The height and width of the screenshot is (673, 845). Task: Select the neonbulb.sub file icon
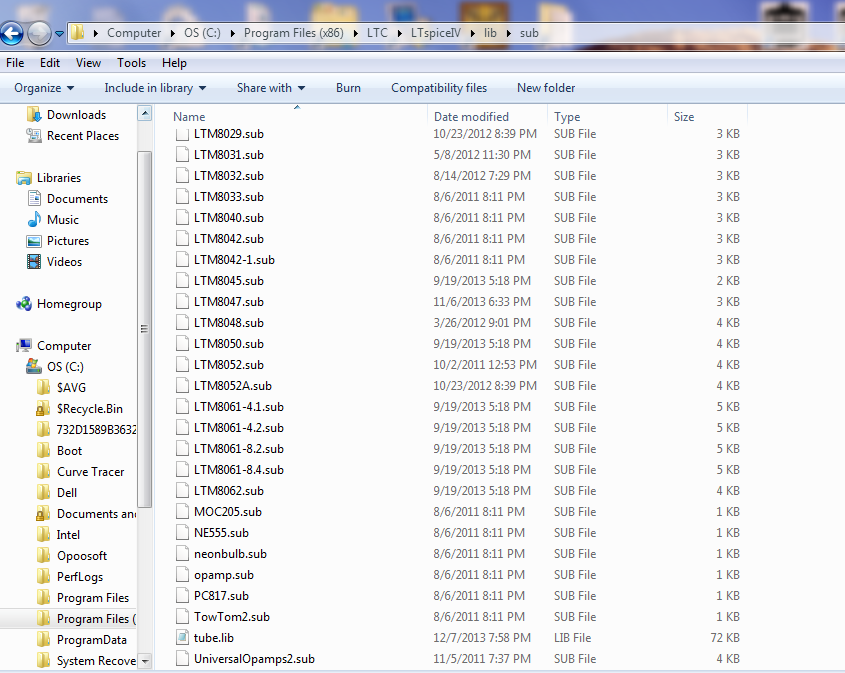click(x=182, y=553)
